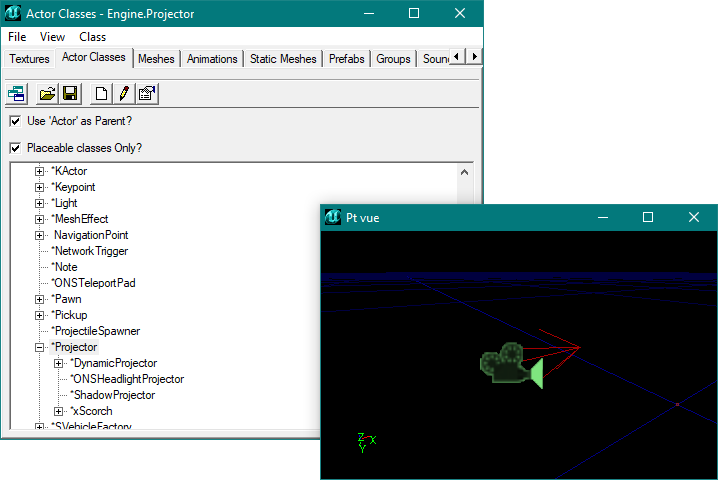Expand the *KActor tree node
Image resolution: width=718 pixels, height=480 pixels.
click(39, 171)
